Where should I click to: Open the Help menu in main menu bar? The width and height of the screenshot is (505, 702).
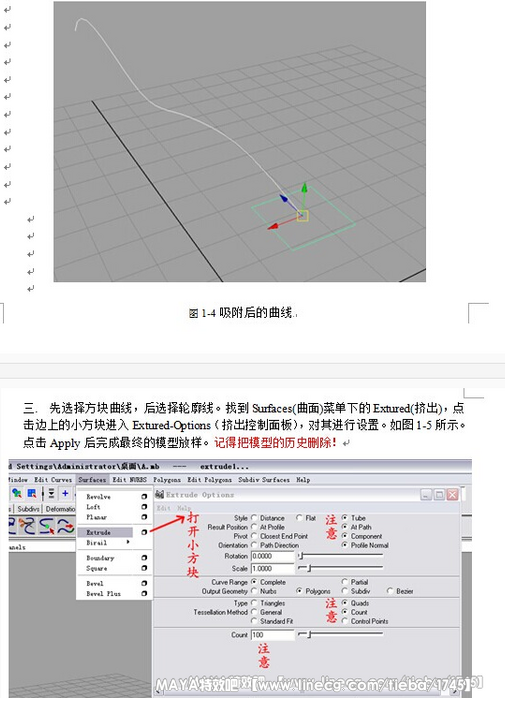click(303, 479)
